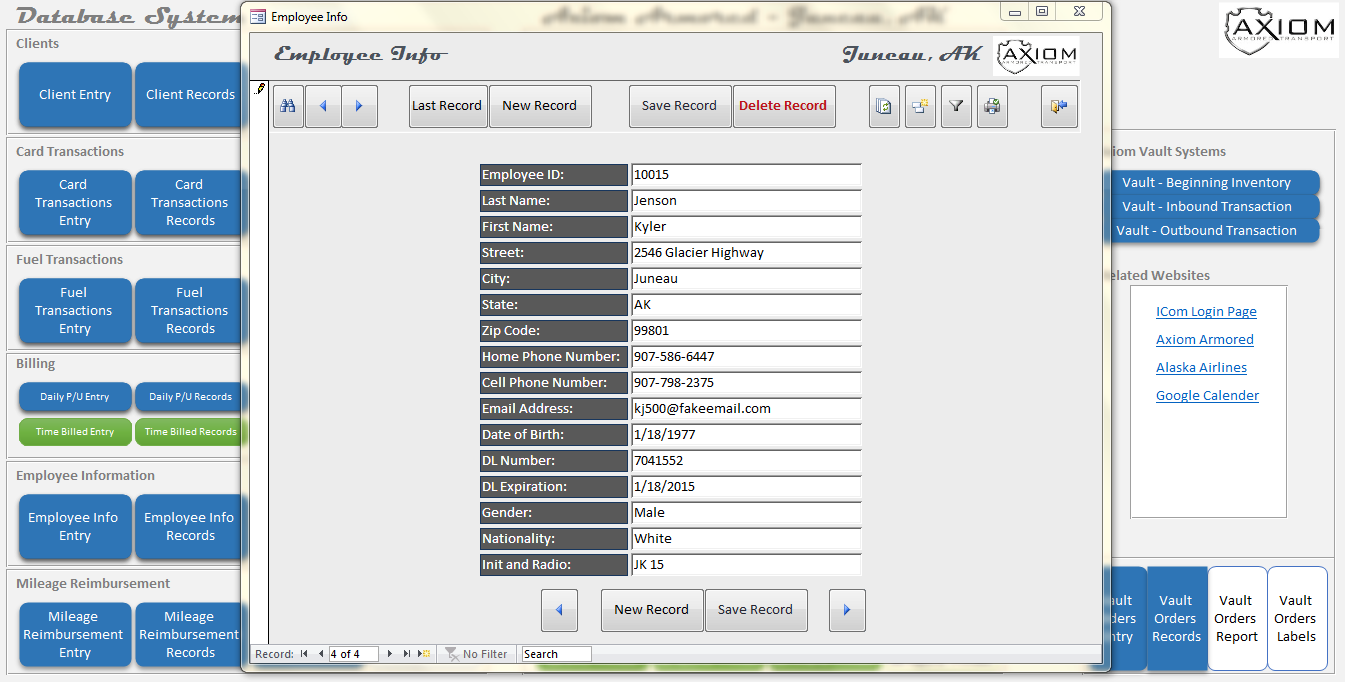Screen dimensions: 1345x682
Task: Click the Home Phone Number field
Action: pyautogui.click(x=746, y=357)
